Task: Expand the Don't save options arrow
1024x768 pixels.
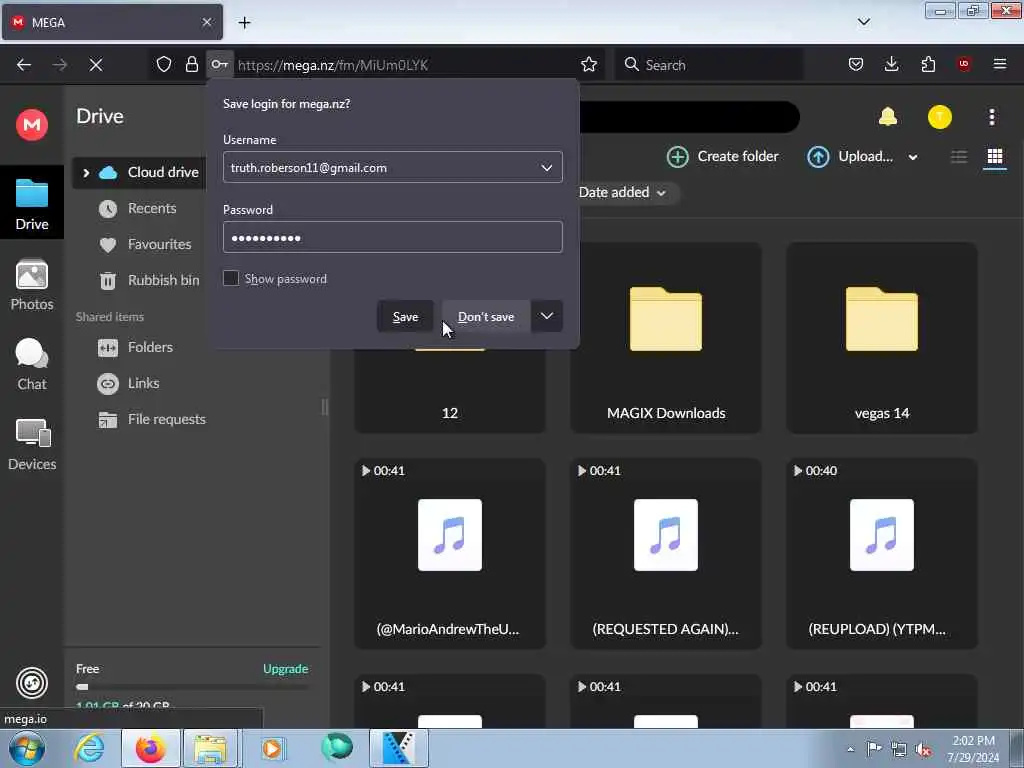Action: tap(547, 316)
